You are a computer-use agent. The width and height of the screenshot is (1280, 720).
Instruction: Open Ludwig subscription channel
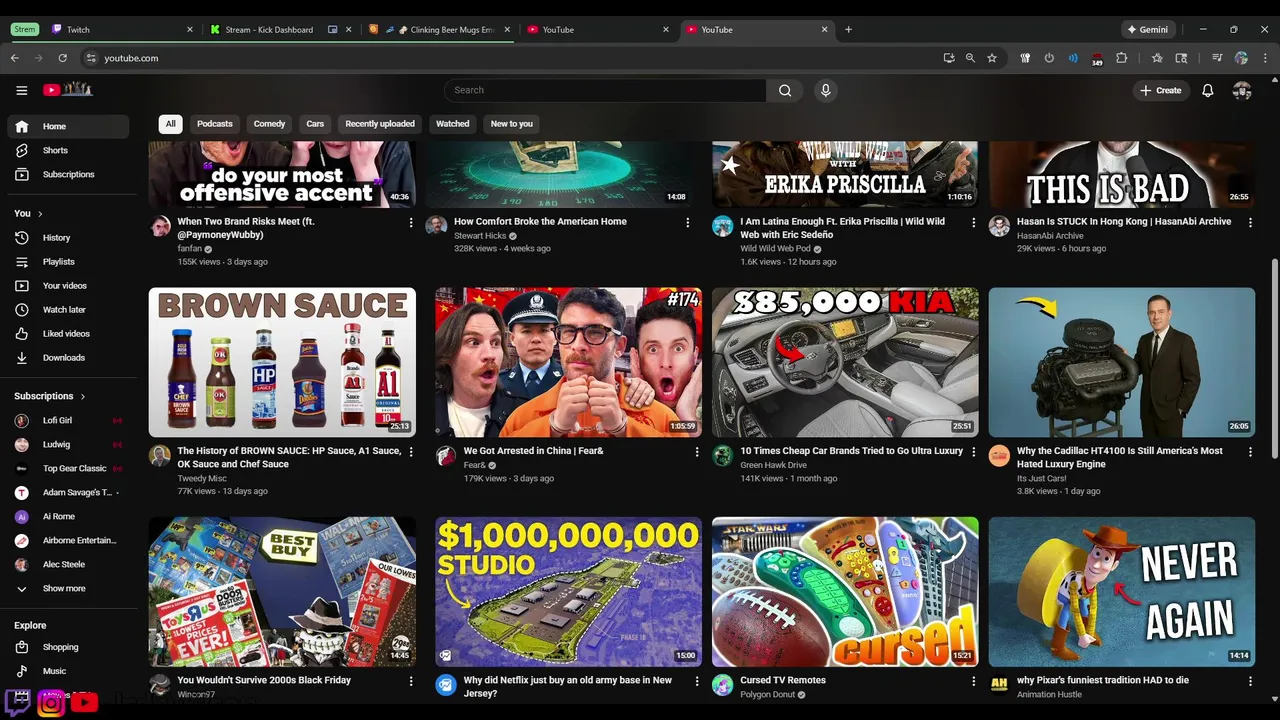coord(69,445)
